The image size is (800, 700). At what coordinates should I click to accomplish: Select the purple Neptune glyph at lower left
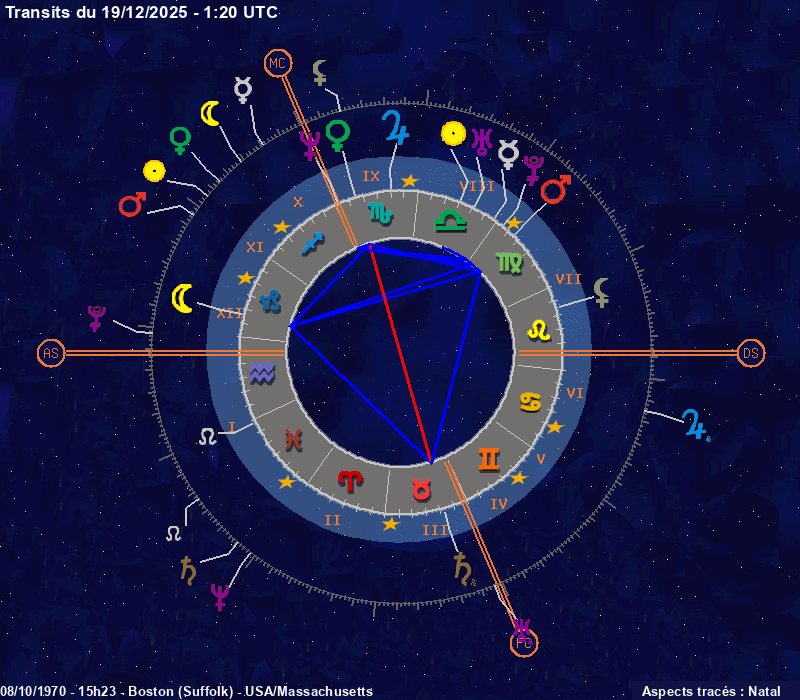click(219, 596)
